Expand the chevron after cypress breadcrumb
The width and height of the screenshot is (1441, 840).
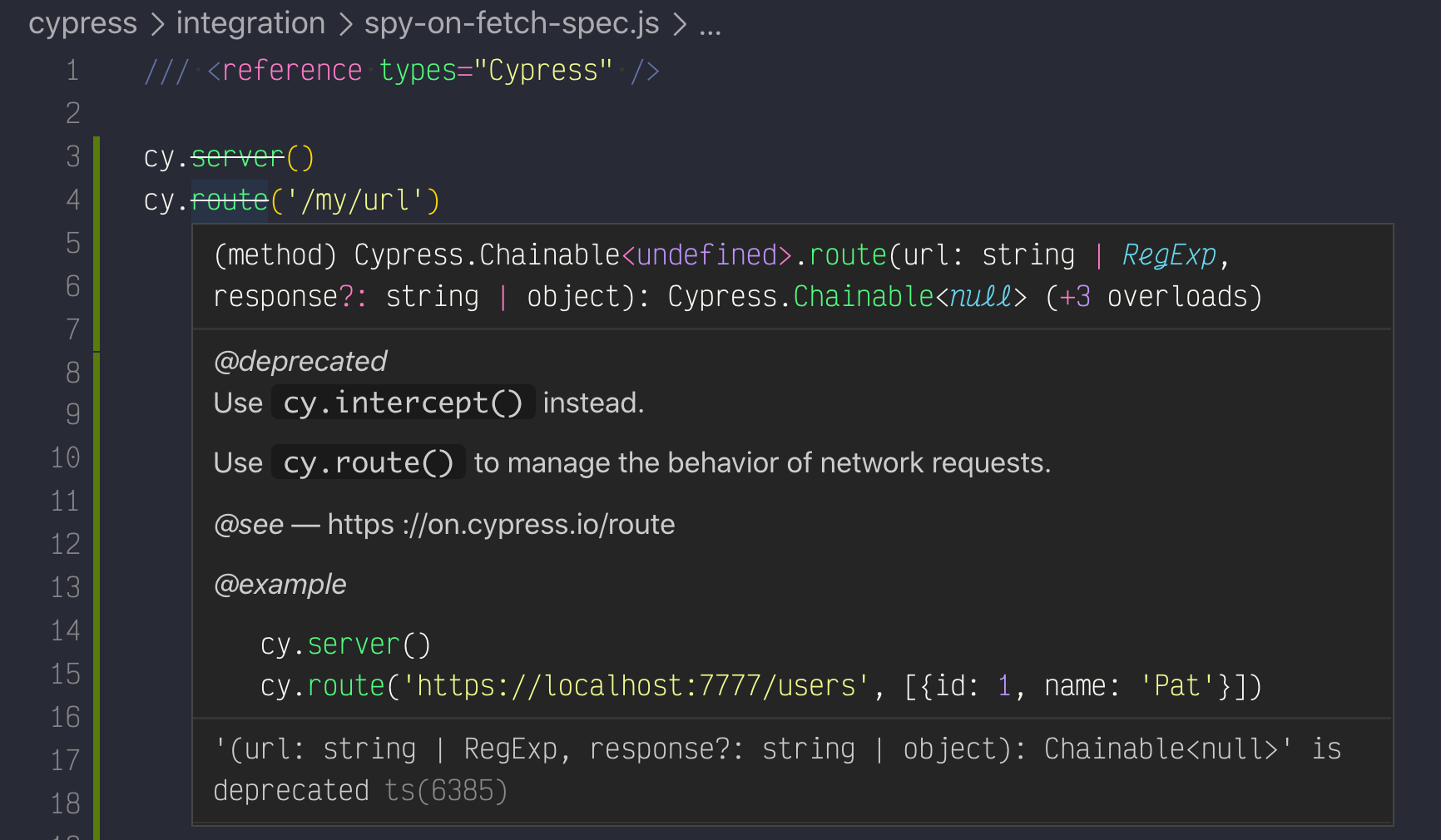click(157, 25)
